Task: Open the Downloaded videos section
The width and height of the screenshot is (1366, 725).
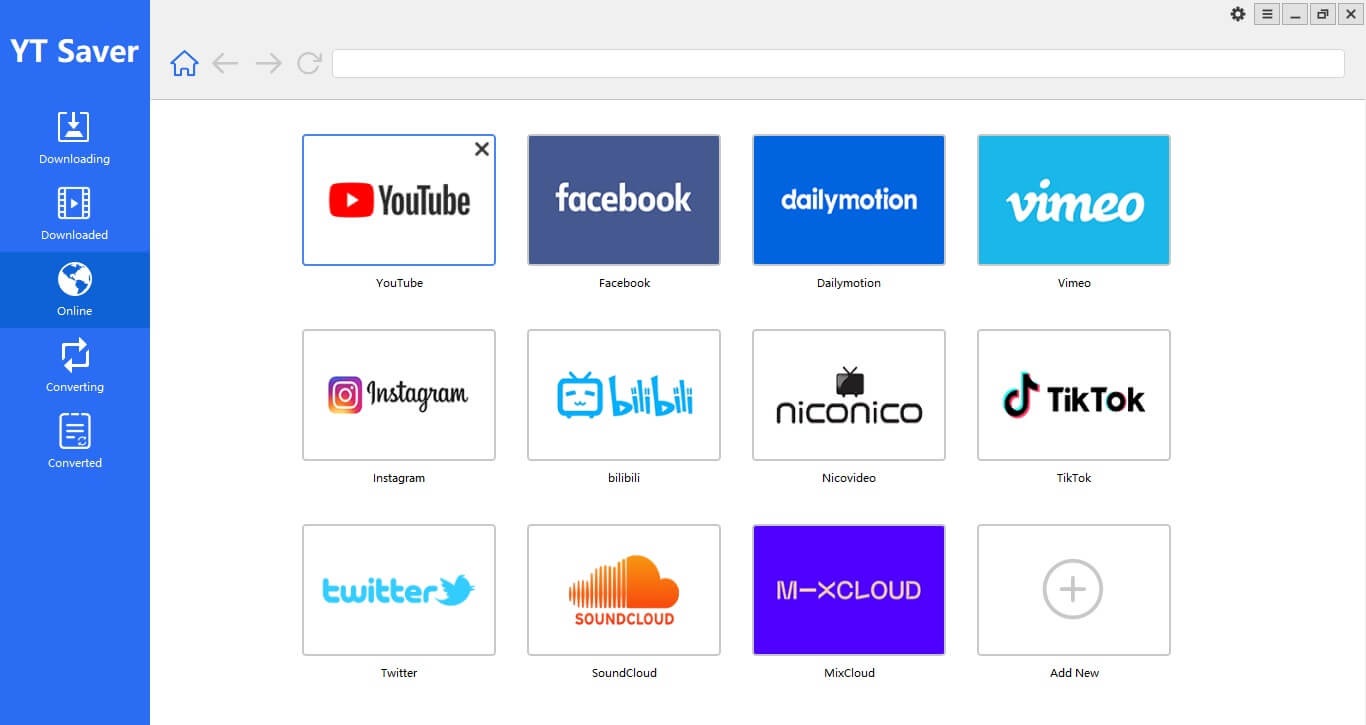Action: 74,213
